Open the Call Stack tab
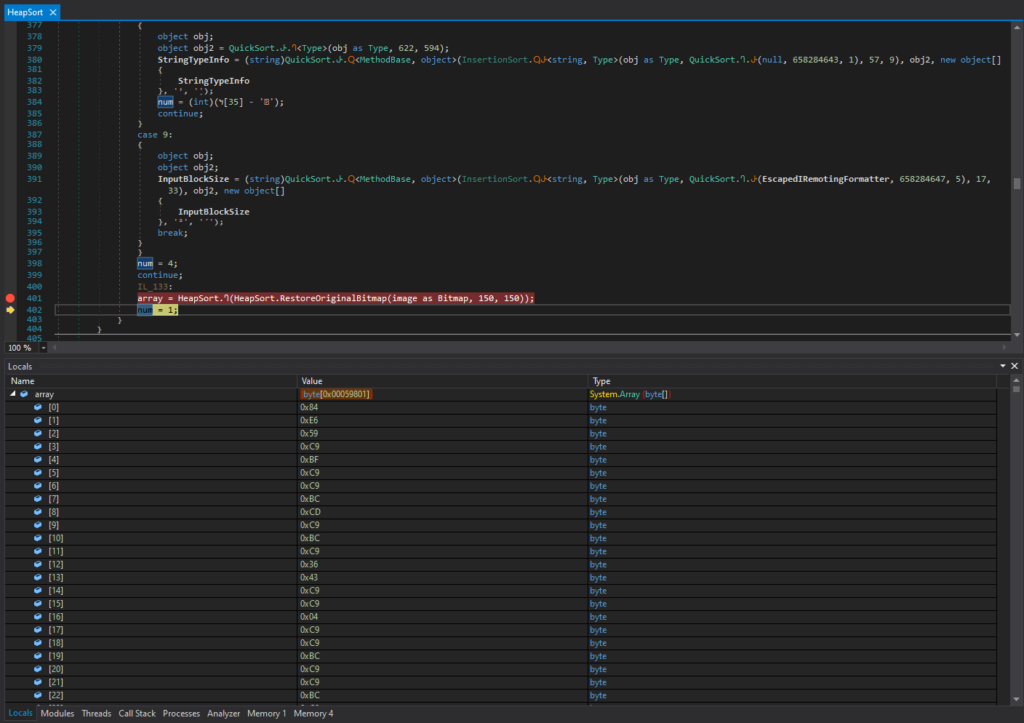The image size is (1024, 723). [x=137, y=713]
